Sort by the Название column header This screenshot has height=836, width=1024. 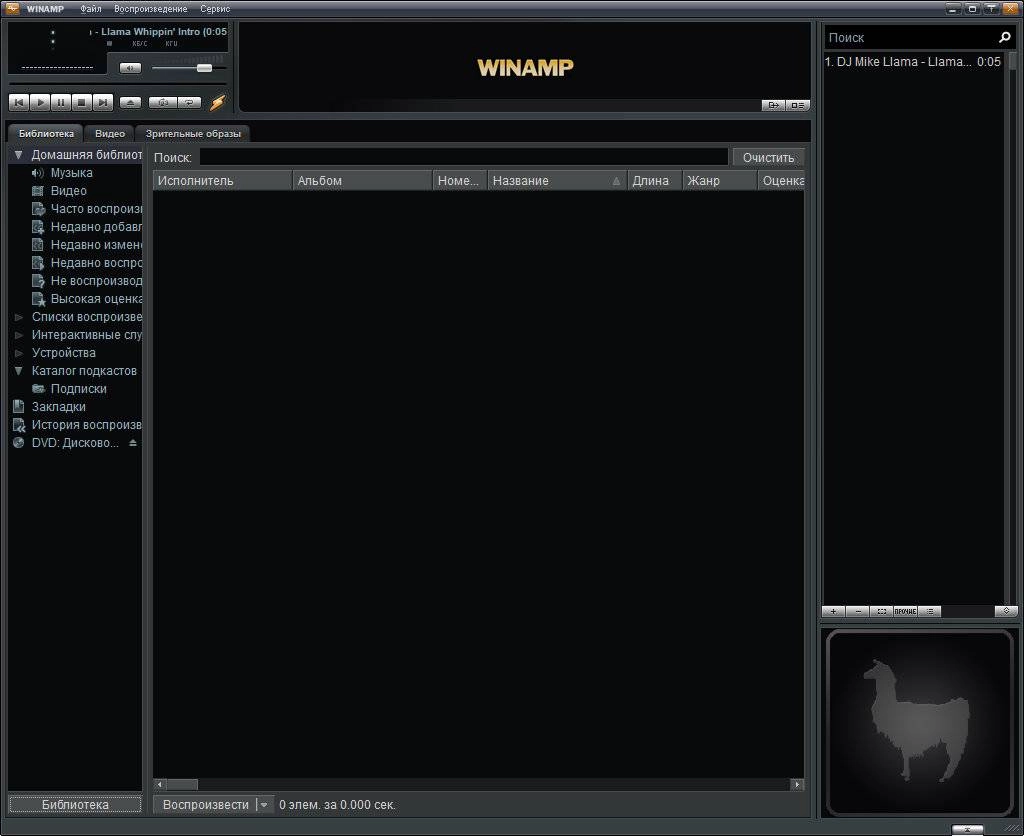coord(557,181)
